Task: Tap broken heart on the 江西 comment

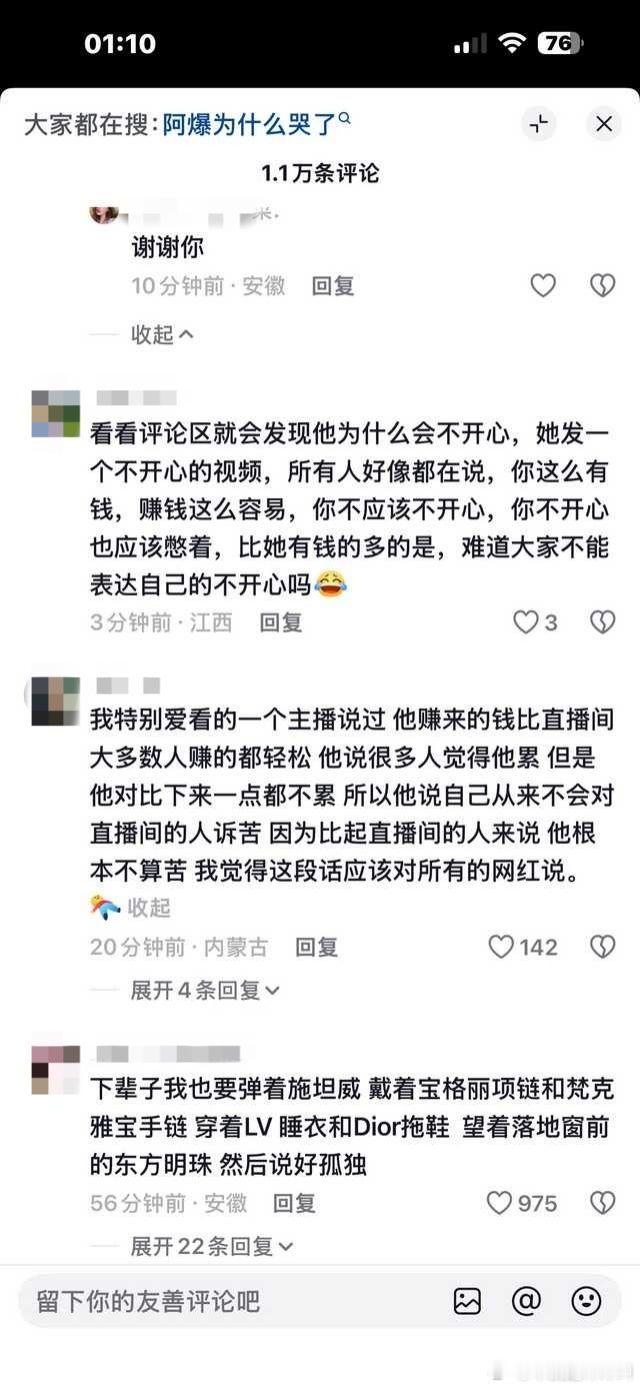Action: pos(602,622)
